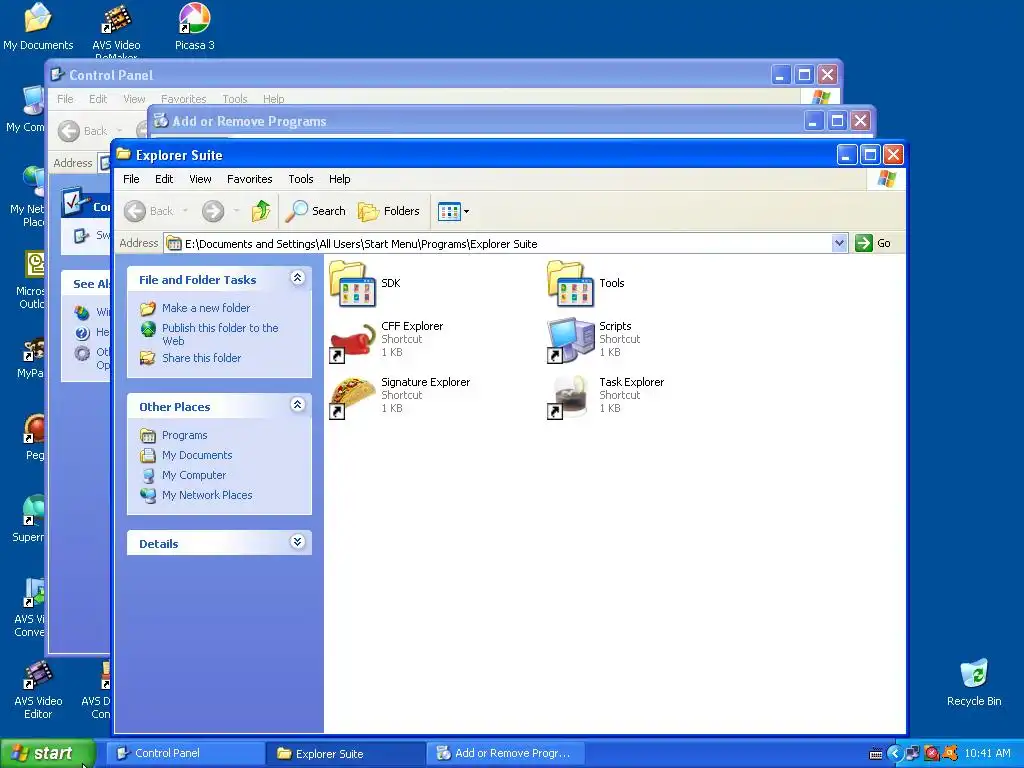The width and height of the screenshot is (1024, 768).
Task: Open the File menu in Explorer Suite
Action: coord(131,179)
